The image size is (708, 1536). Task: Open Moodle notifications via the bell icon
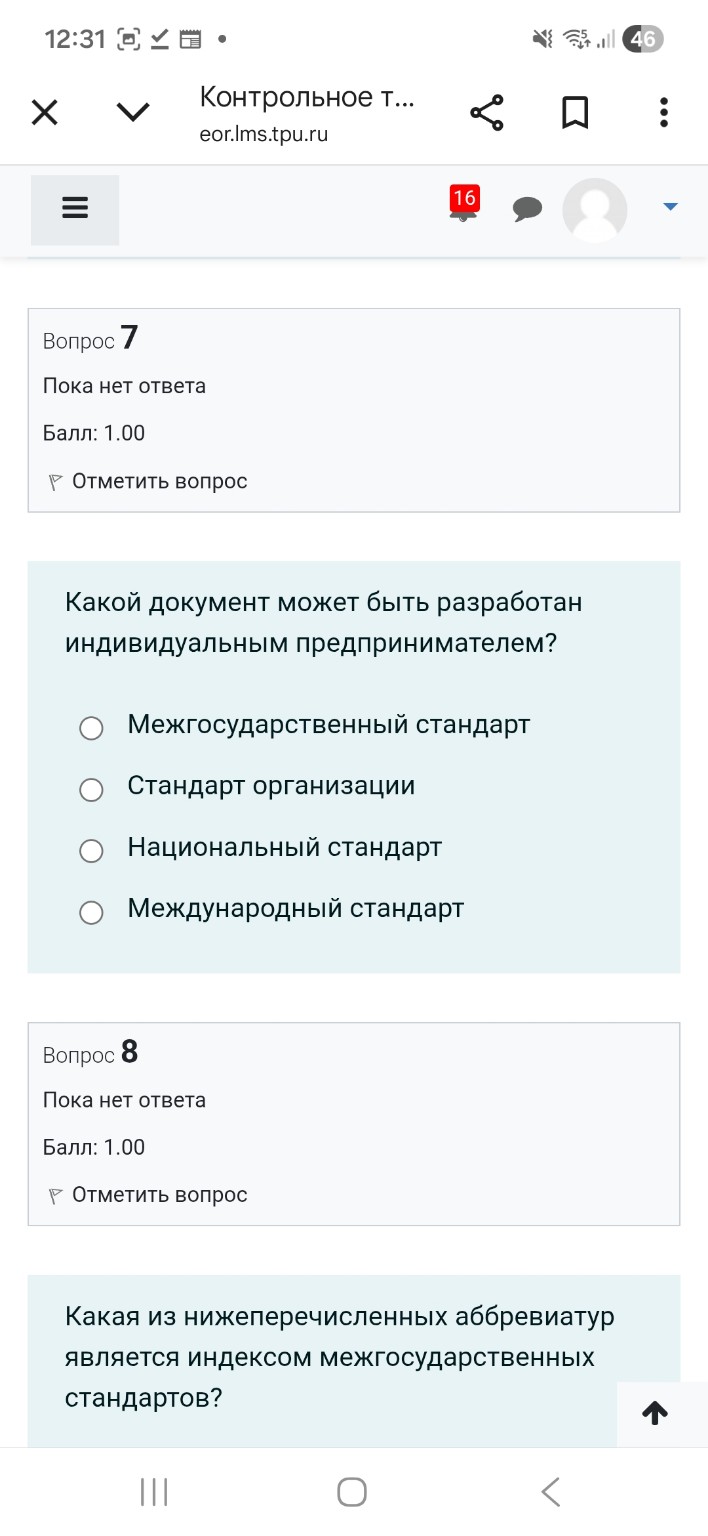461,210
